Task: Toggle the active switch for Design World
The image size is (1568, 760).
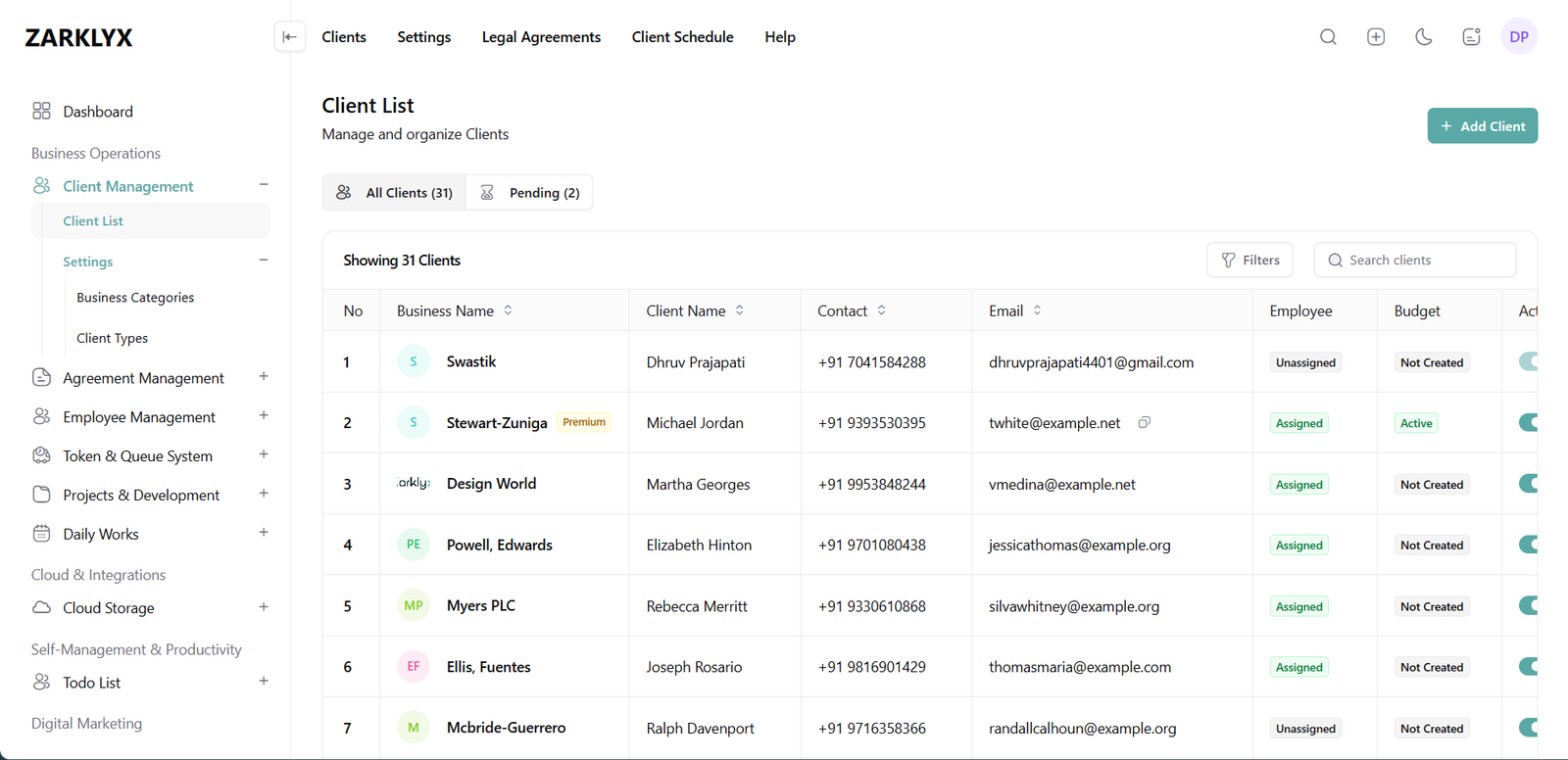Action: (x=1528, y=483)
